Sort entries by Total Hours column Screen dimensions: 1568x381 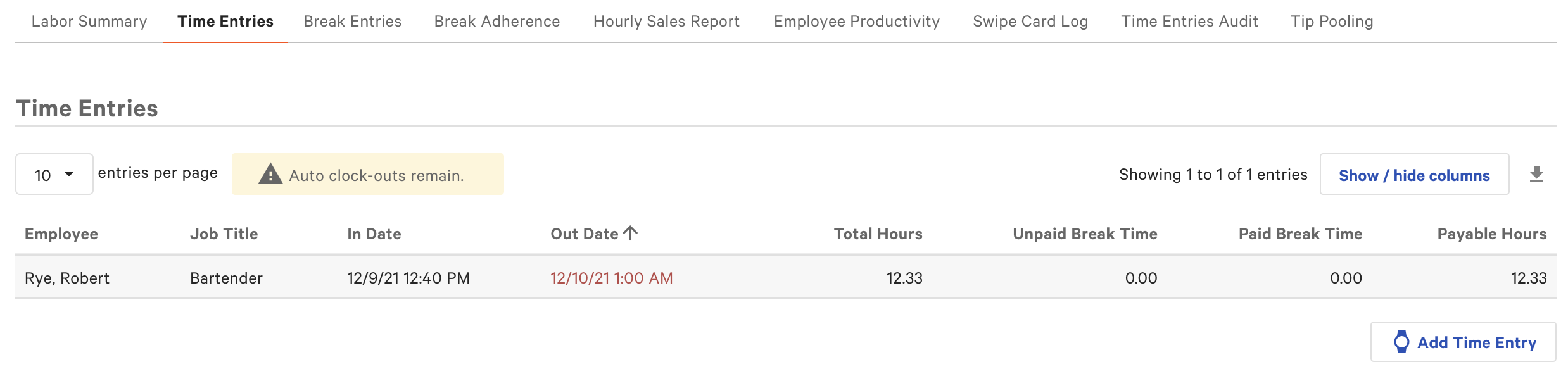[x=877, y=234]
